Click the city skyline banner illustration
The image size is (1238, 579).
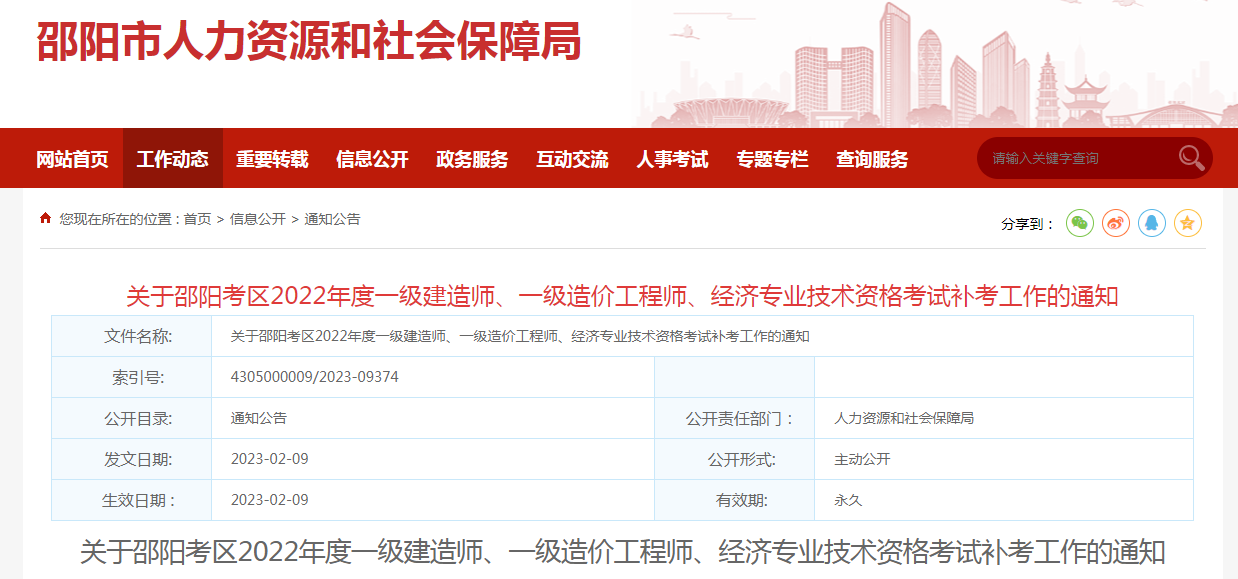click(x=935, y=65)
